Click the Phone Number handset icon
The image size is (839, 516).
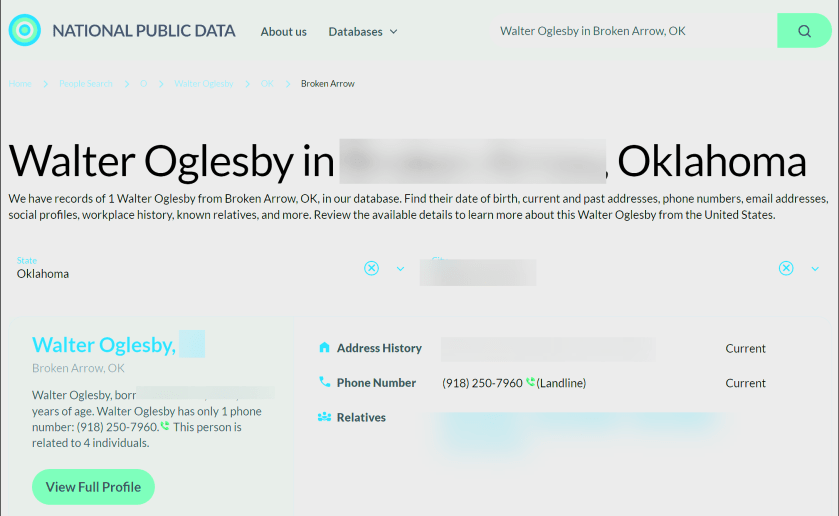tap(324, 382)
